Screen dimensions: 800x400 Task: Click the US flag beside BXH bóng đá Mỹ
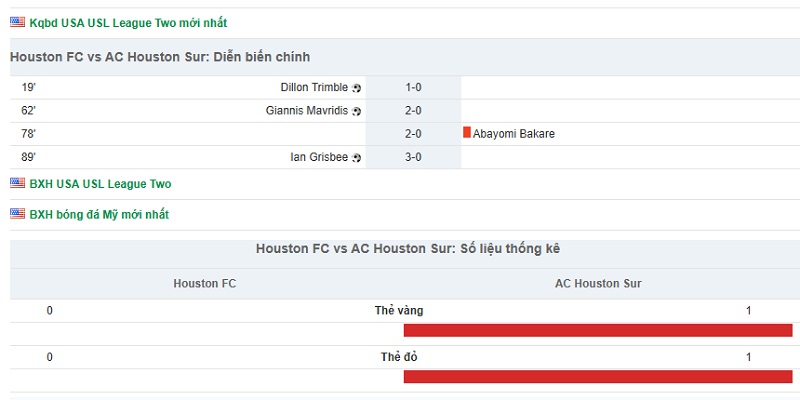(x=17, y=214)
